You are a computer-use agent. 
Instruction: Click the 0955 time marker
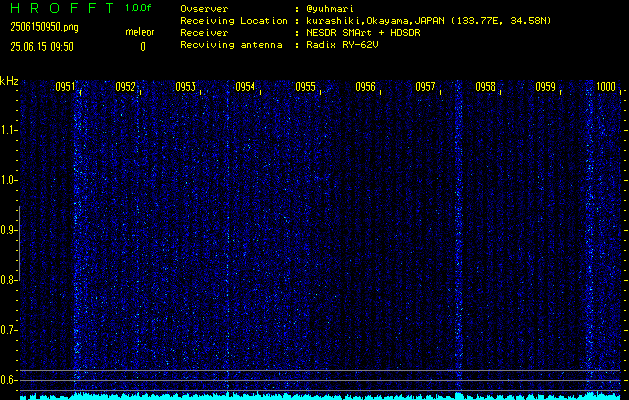coord(305,87)
